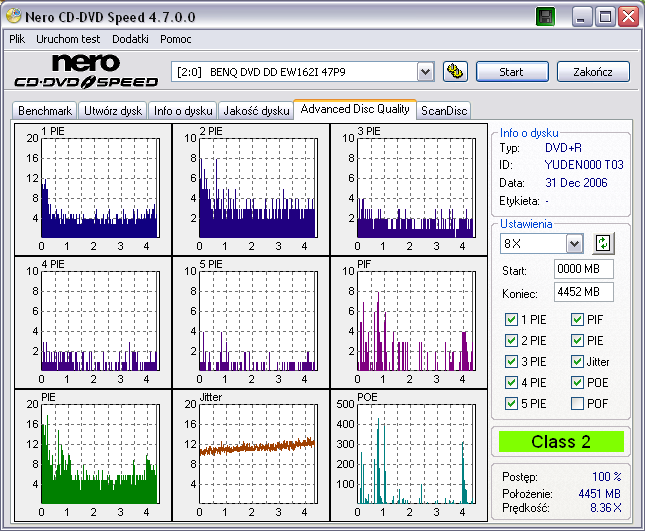The image size is (645, 531).
Task: Click the purple PIF graph
Action: pyautogui.click(x=409, y=322)
